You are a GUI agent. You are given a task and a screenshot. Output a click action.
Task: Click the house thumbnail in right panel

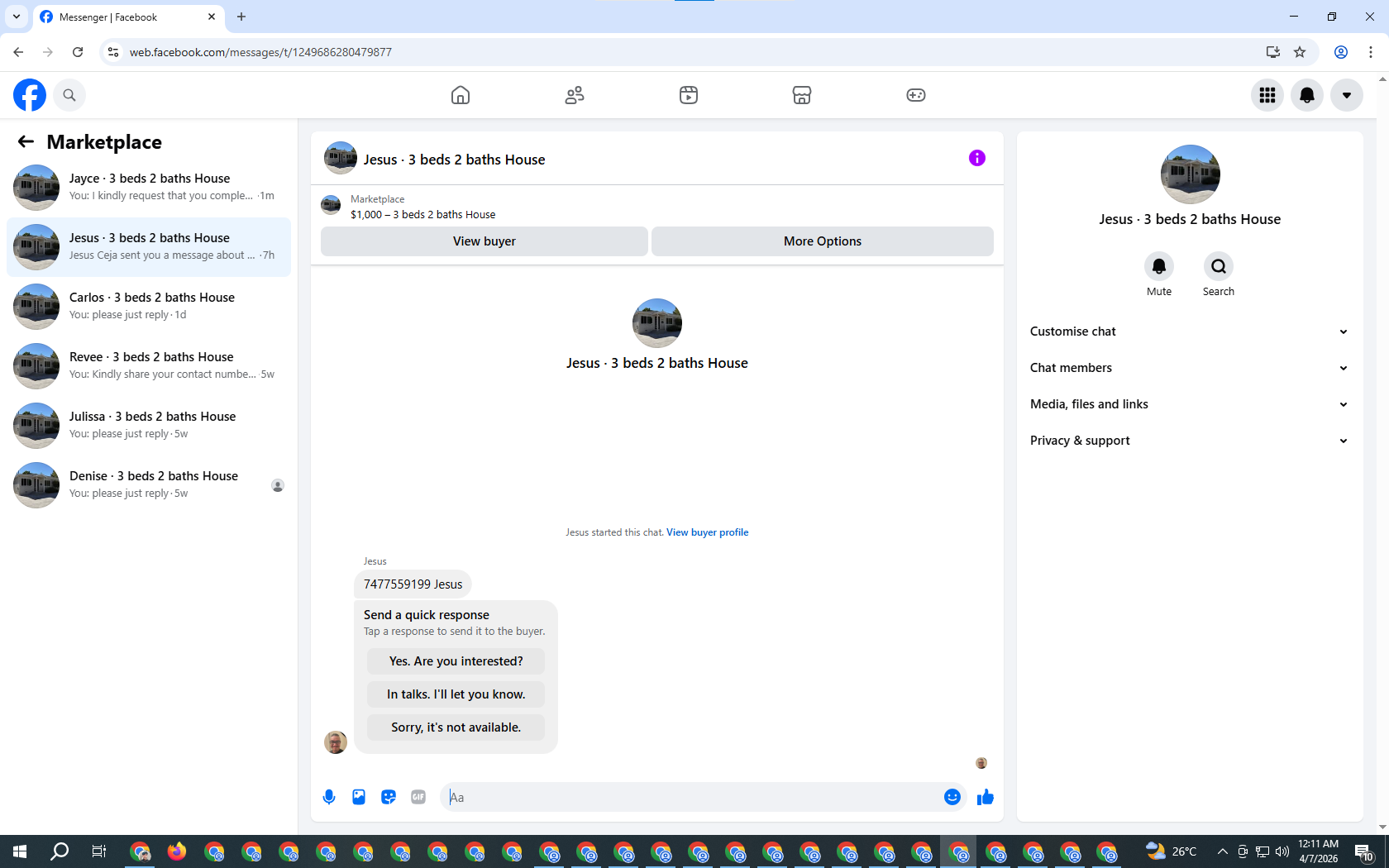click(1191, 174)
